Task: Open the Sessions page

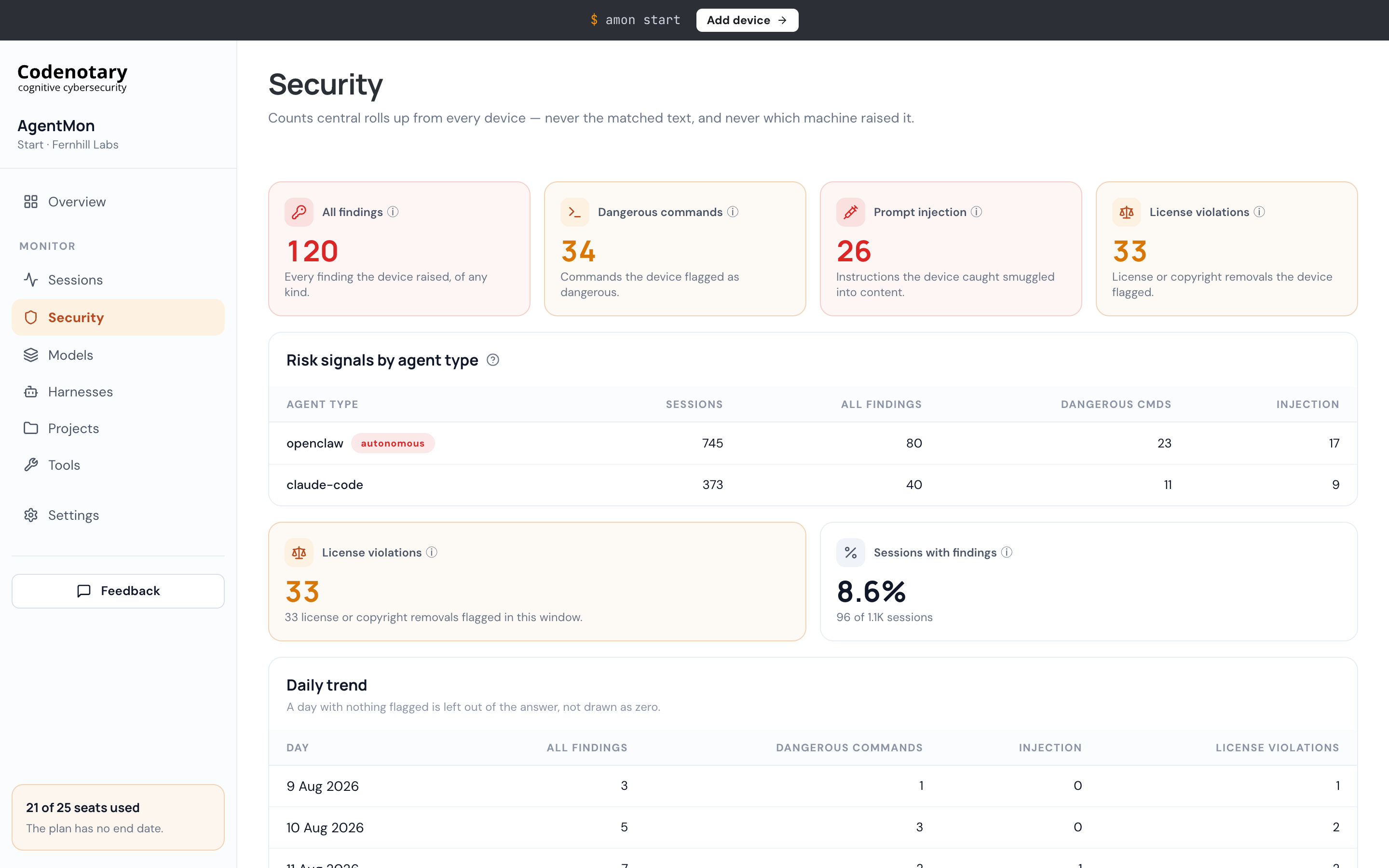Action: 118,280
